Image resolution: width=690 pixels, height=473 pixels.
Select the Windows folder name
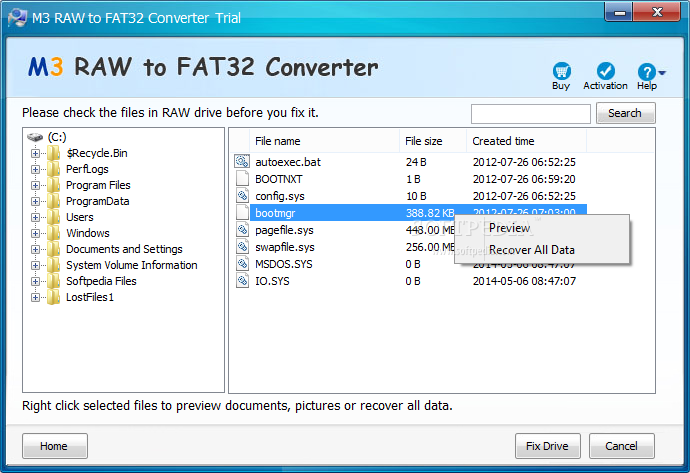88,233
